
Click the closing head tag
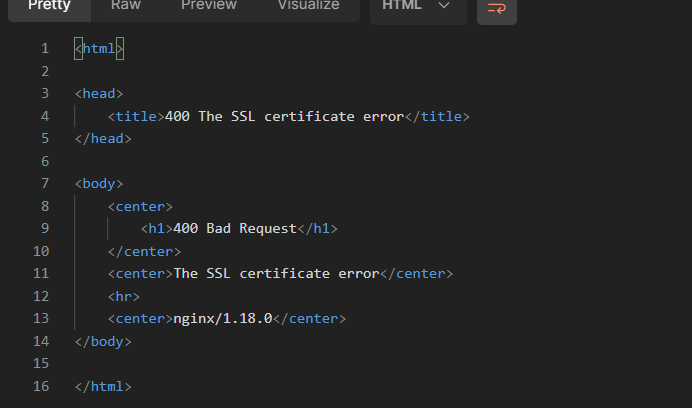[x=103, y=138]
